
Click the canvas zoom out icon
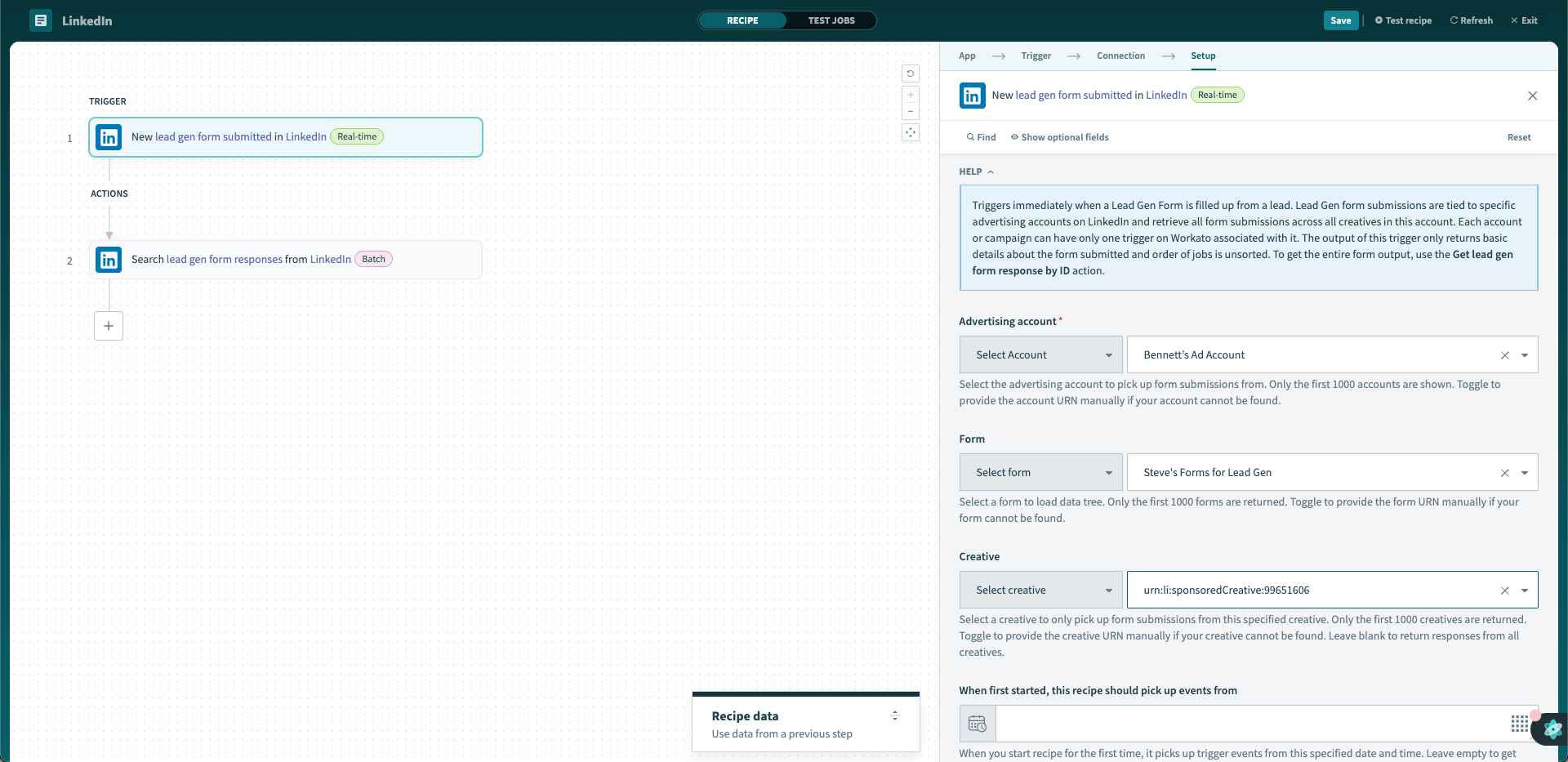click(x=911, y=112)
